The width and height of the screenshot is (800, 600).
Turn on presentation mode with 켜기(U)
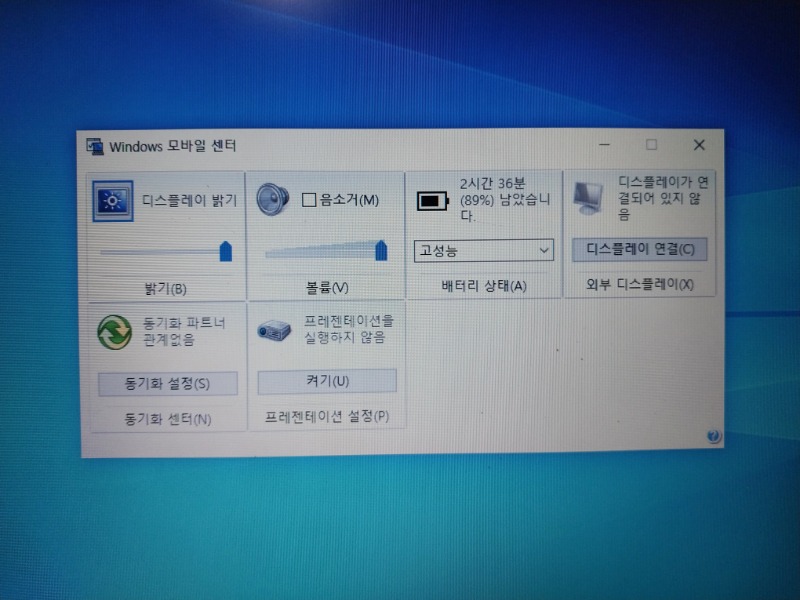pos(327,382)
